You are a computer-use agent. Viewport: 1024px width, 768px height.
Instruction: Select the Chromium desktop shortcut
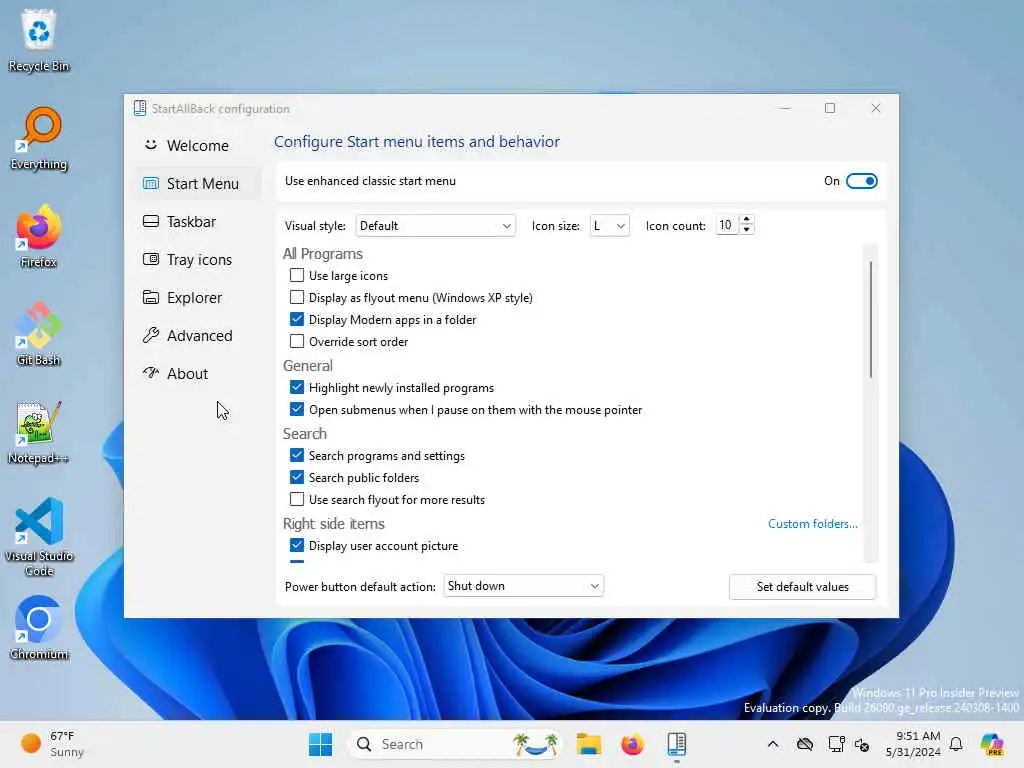39,628
